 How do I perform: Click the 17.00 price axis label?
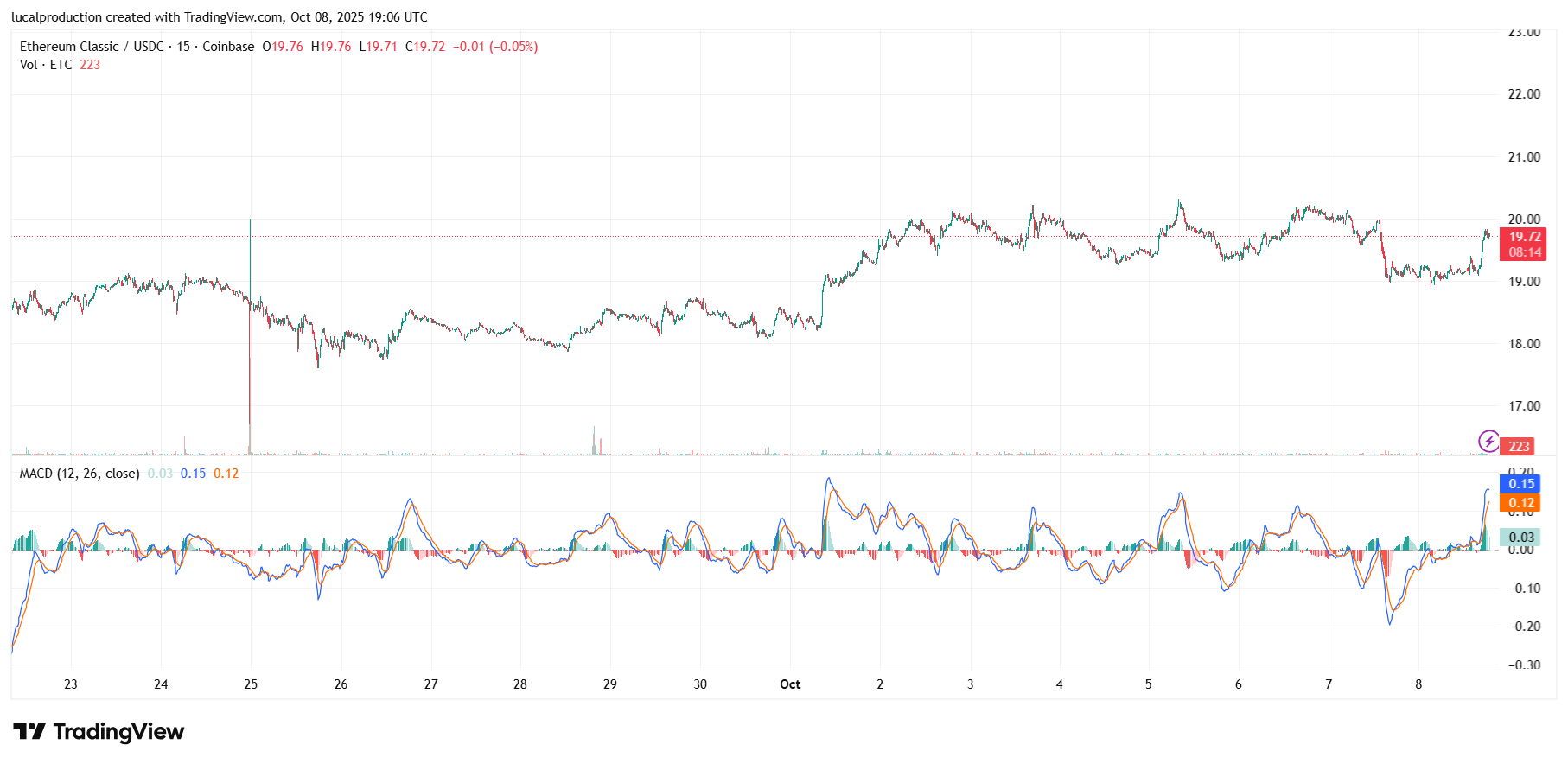click(x=1524, y=406)
